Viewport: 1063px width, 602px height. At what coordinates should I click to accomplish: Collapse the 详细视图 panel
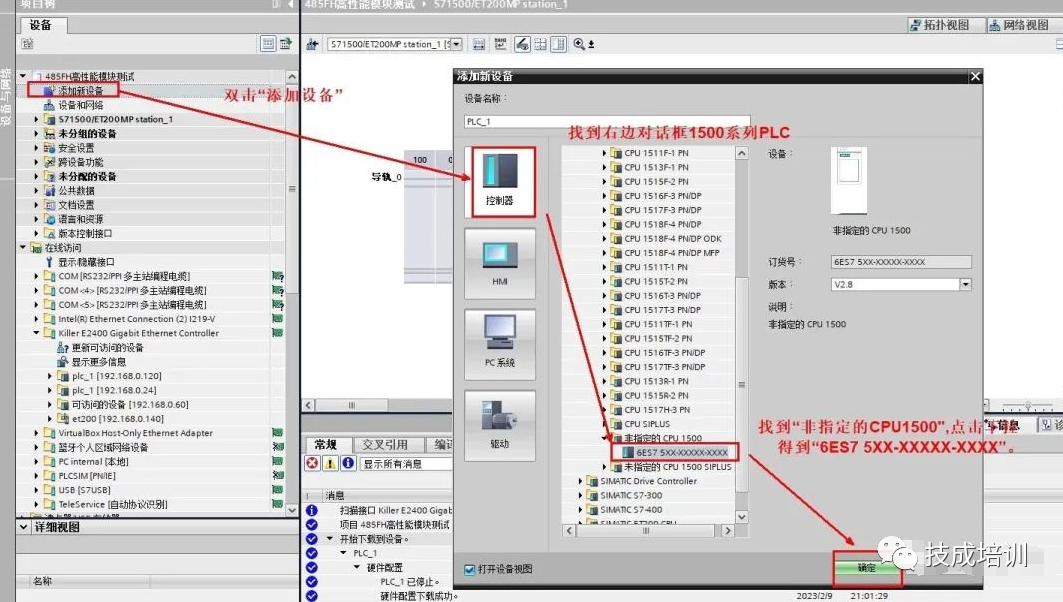pos(24,527)
